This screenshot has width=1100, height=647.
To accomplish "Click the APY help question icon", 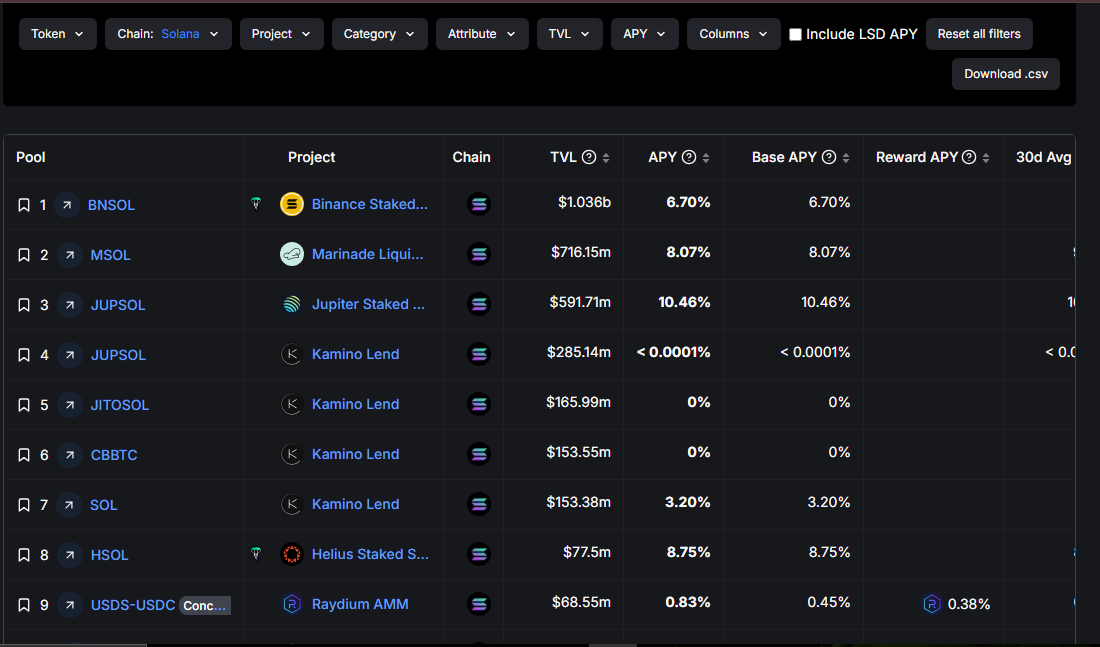I will (x=689, y=157).
